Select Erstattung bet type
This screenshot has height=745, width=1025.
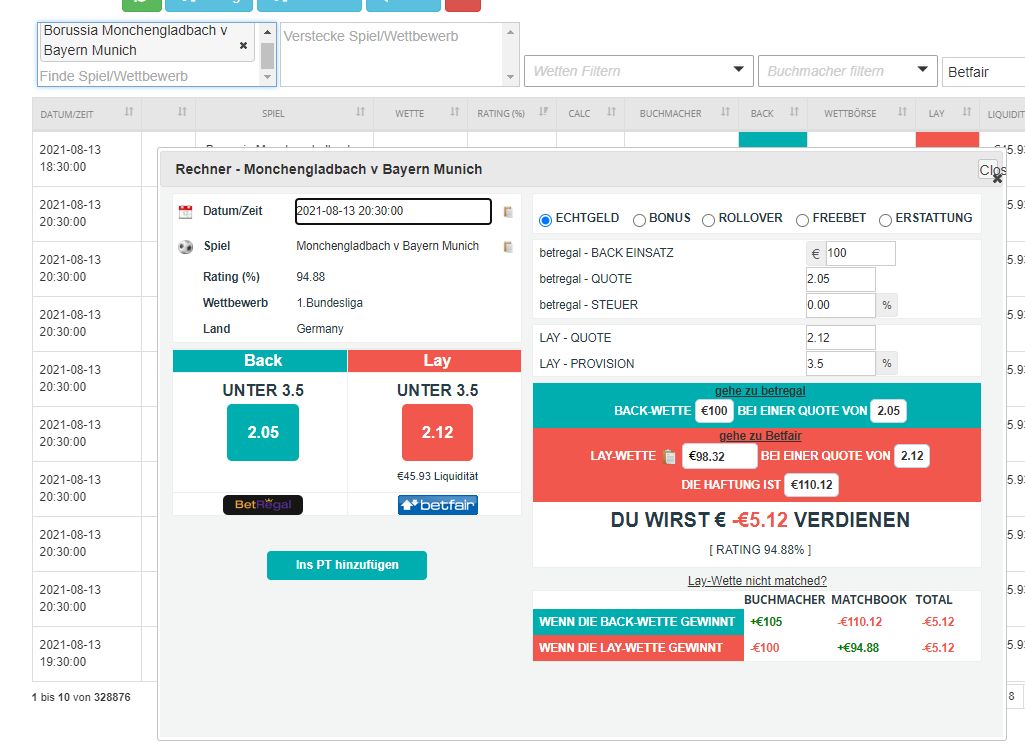coord(885,220)
